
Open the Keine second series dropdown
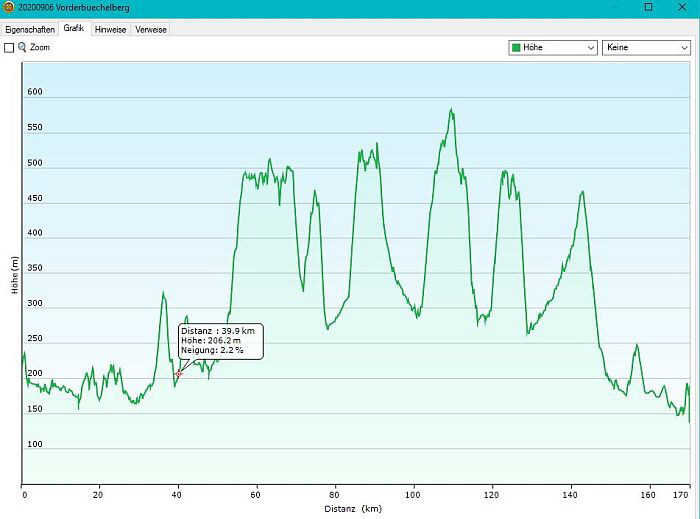(x=645, y=47)
